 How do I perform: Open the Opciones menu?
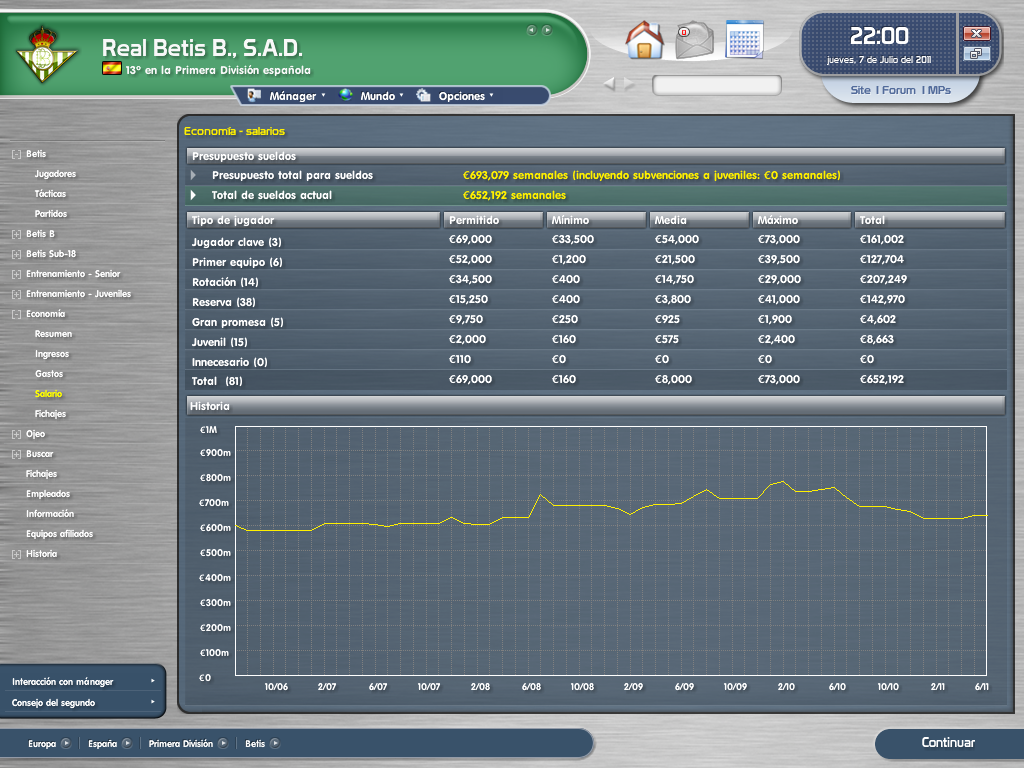point(455,96)
